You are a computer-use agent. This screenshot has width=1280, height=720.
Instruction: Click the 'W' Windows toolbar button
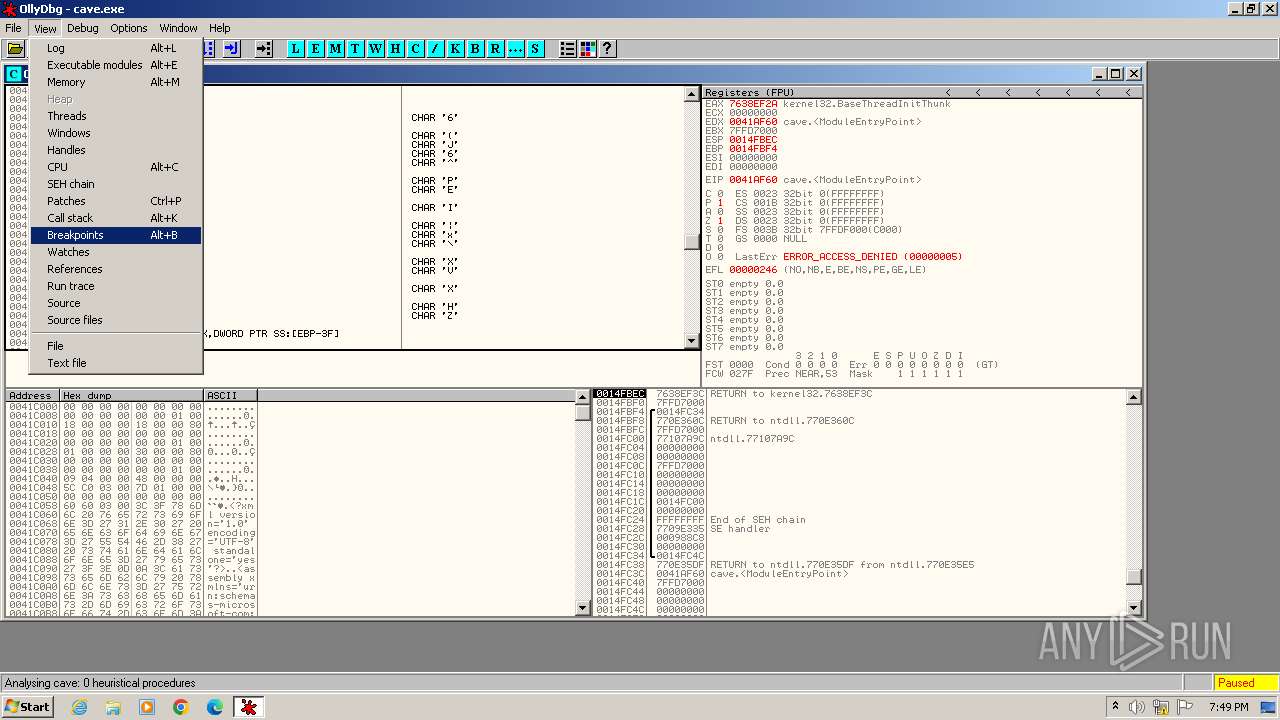point(376,48)
